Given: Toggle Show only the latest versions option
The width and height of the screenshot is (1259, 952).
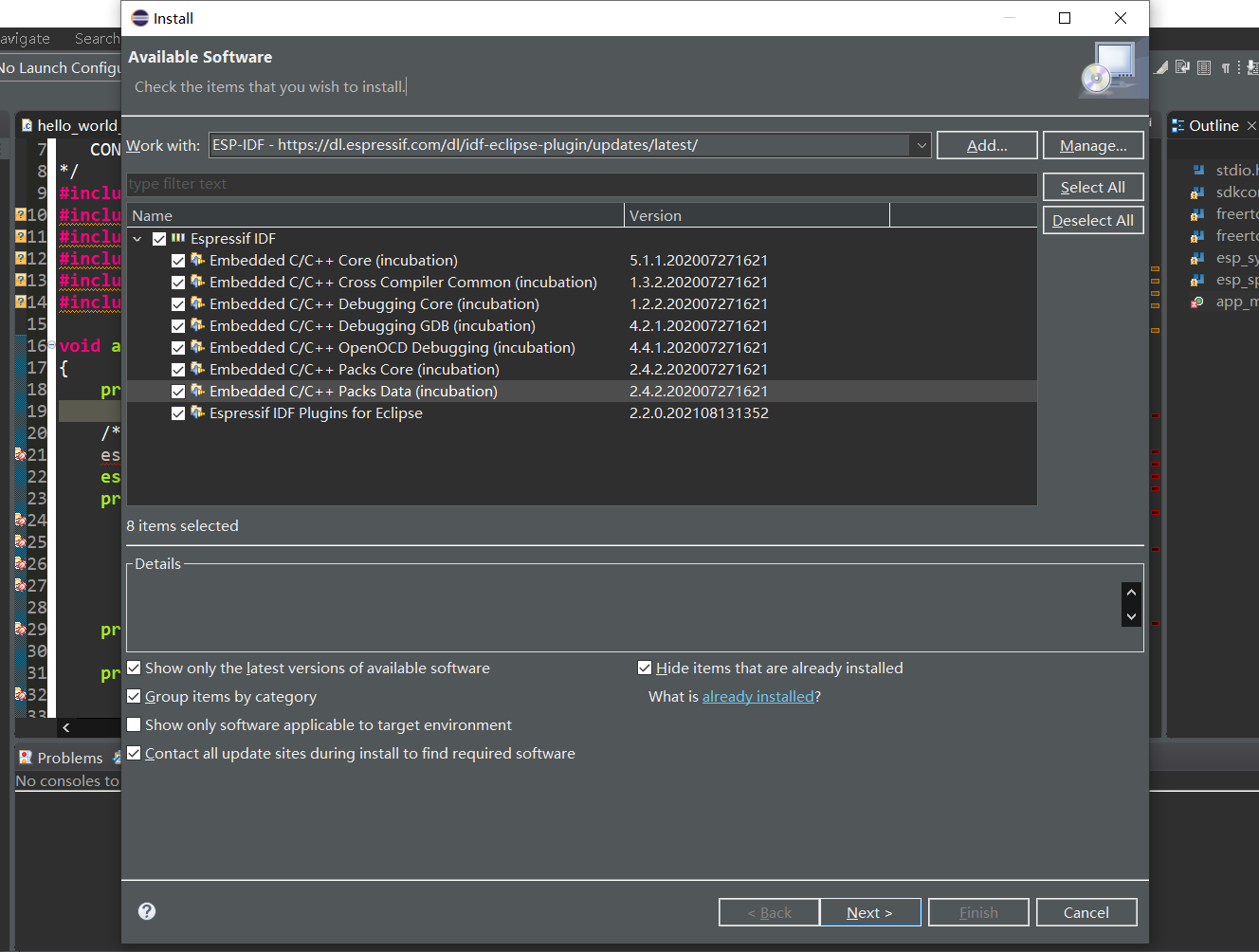Looking at the screenshot, I should pyautogui.click(x=134, y=668).
